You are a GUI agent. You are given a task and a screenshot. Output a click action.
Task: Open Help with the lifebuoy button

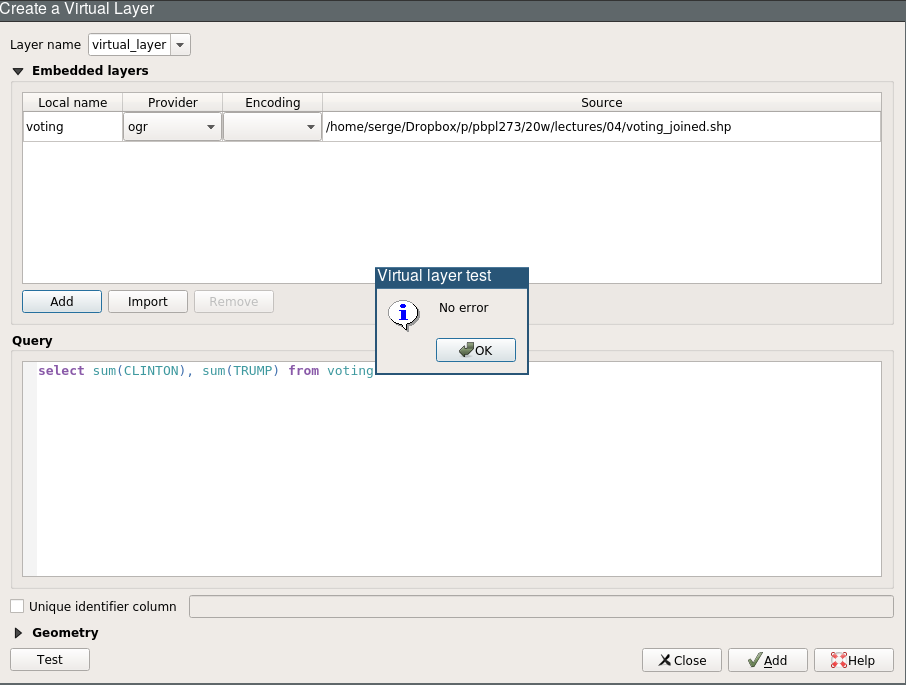click(x=853, y=660)
